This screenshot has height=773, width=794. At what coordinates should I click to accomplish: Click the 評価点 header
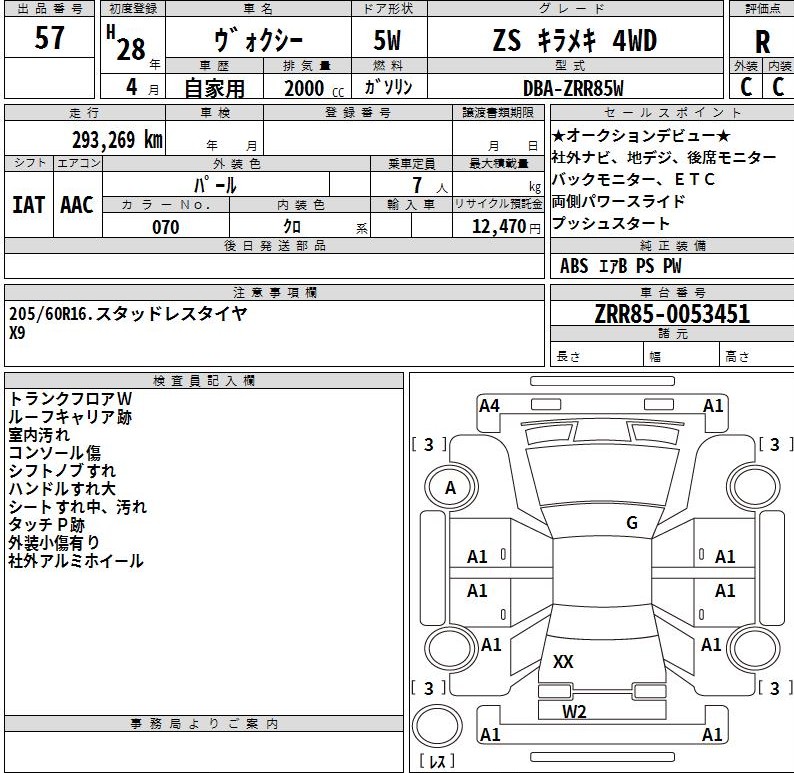(x=762, y=9)
